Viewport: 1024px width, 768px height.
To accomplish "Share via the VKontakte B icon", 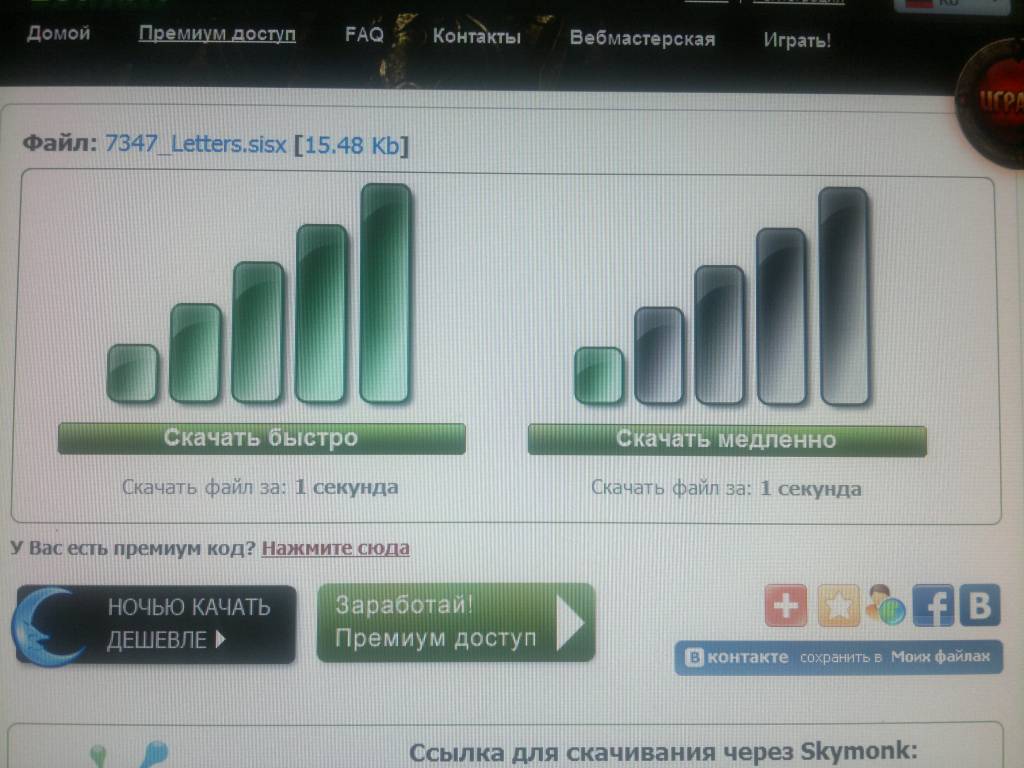I will 980,605.
